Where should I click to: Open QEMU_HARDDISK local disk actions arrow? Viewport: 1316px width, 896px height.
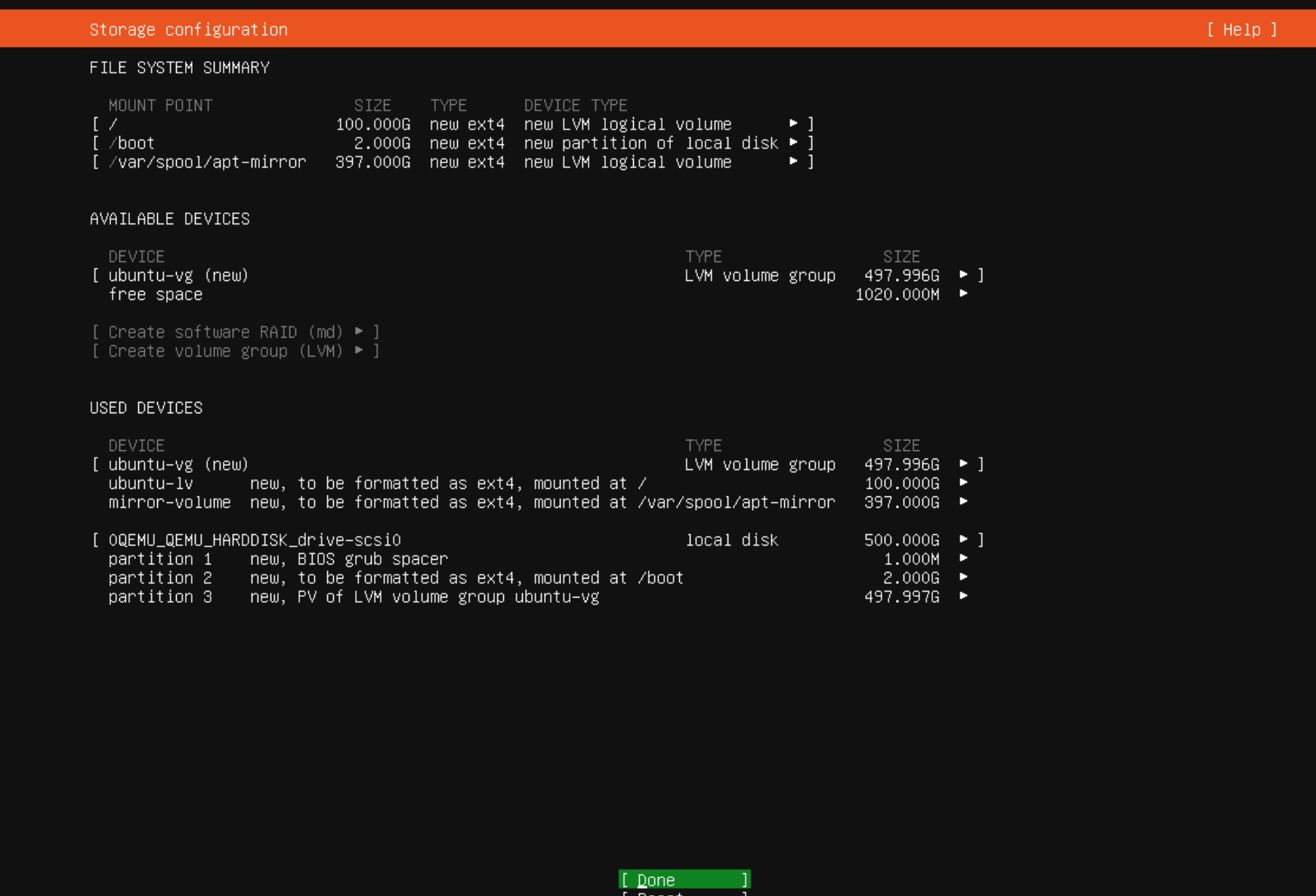point(963,539)
